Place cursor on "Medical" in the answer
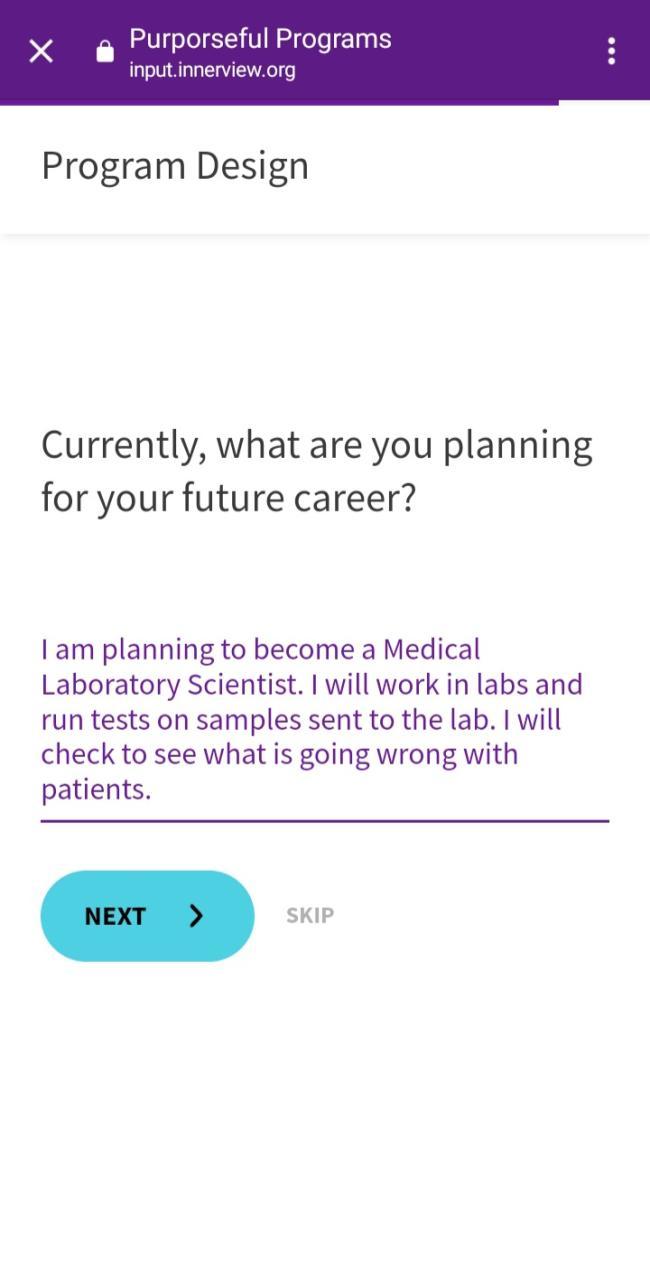The width and height of the screenshot is (650, 1280). 431,650
